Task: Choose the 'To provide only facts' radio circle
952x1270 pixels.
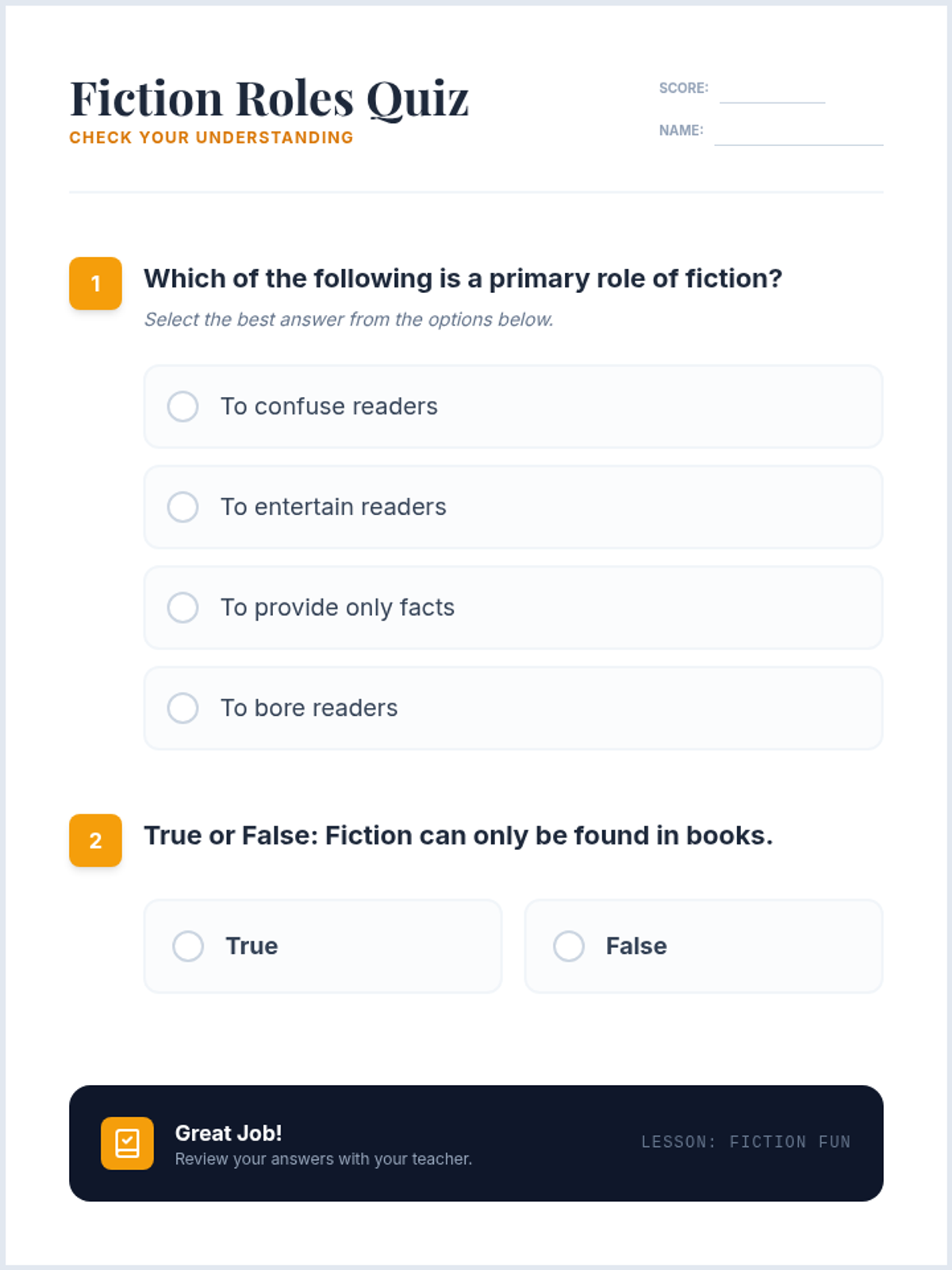Action: 182,607
